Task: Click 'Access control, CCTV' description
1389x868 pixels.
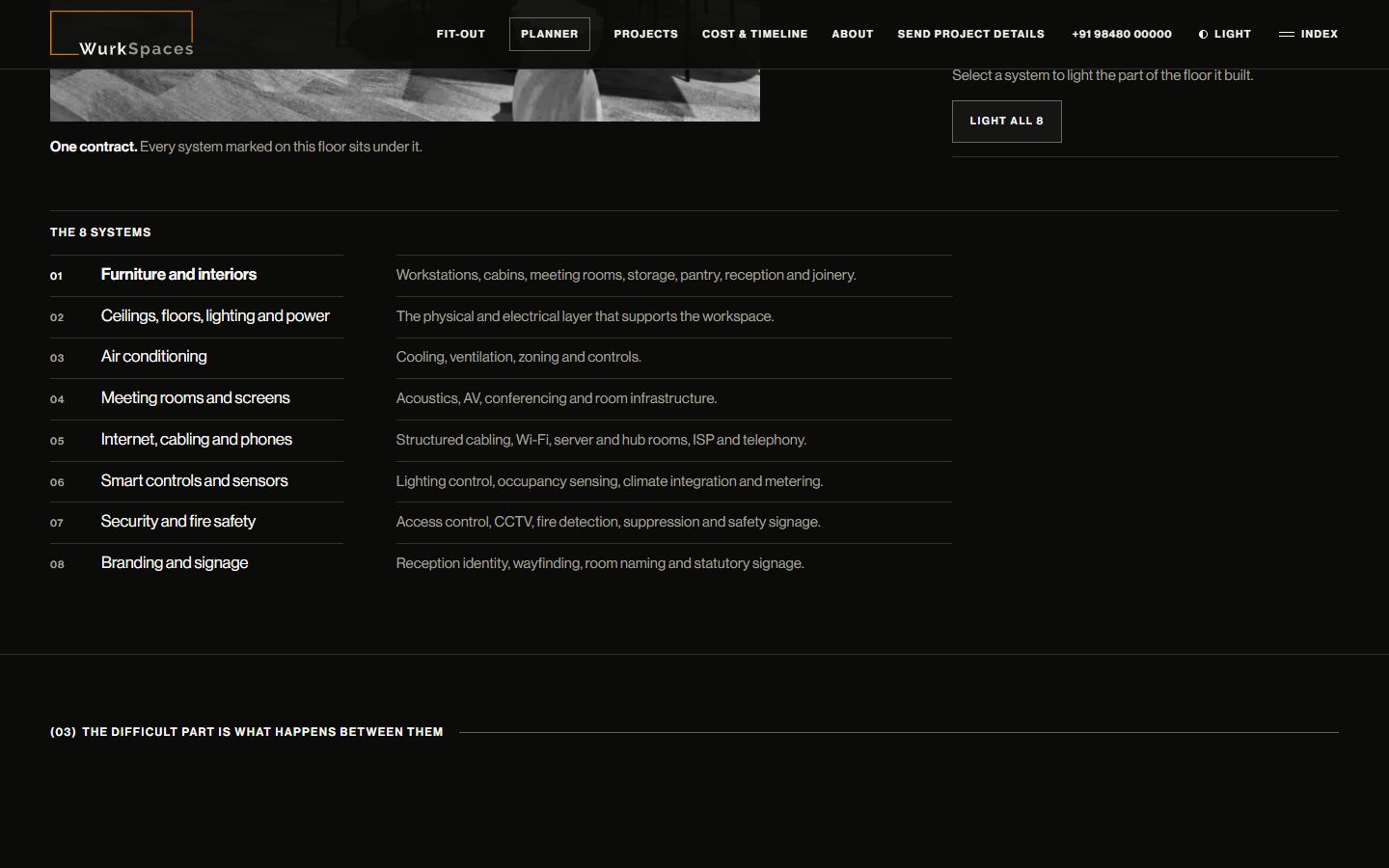Action: coord(609,522)
